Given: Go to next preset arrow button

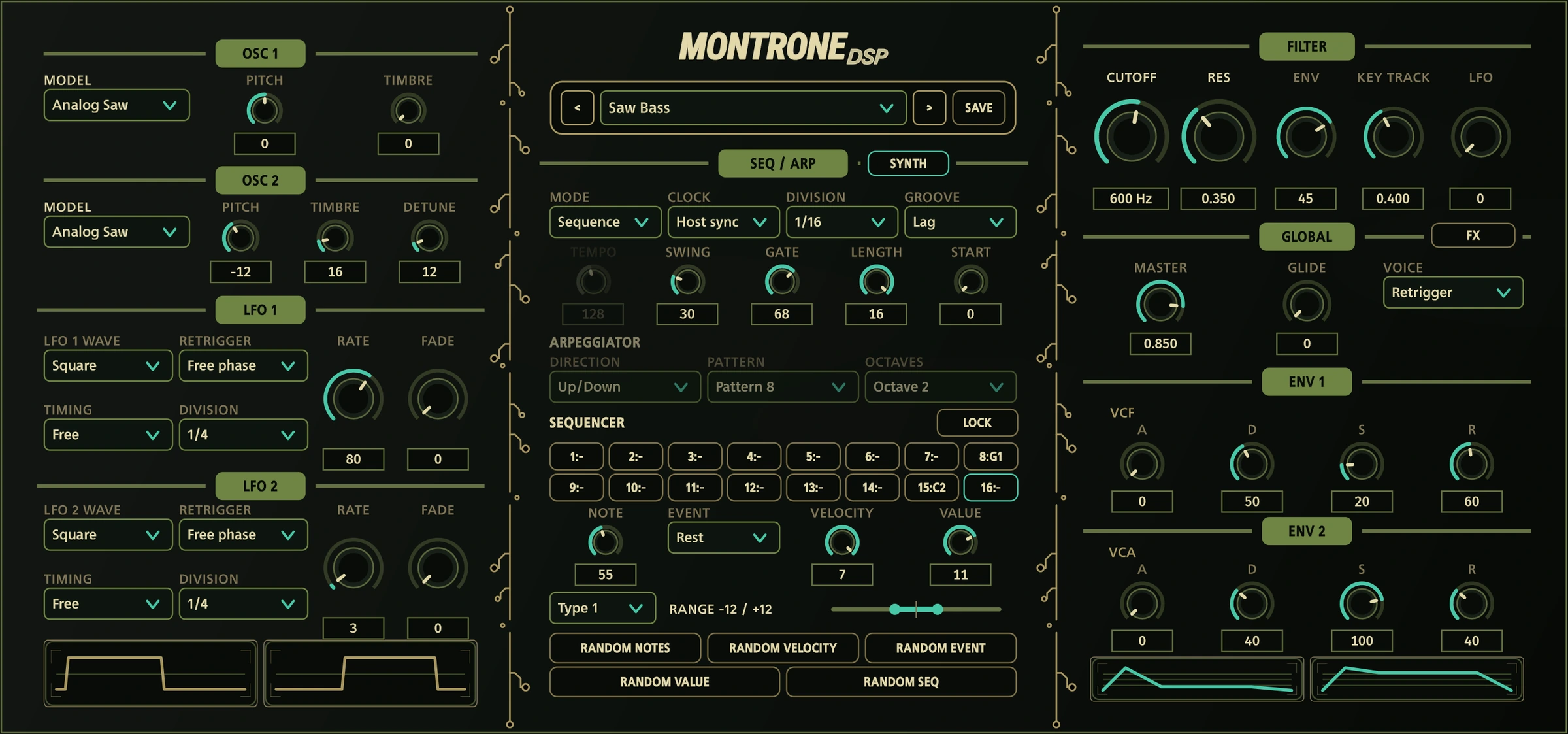Looking at the screenshot, I should click(929, 108).
